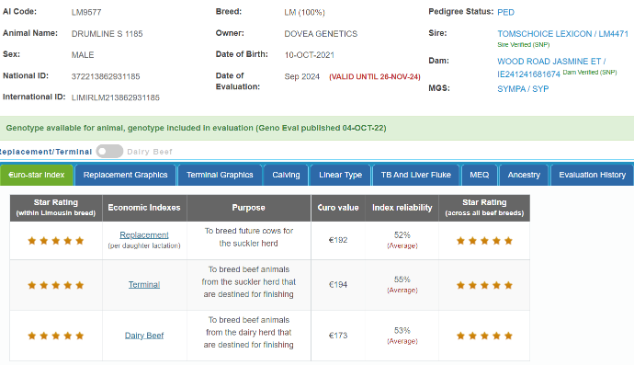Screen dimensions: 634x365
Task: Click the PED pedigree status link
Action: (506, 12)
